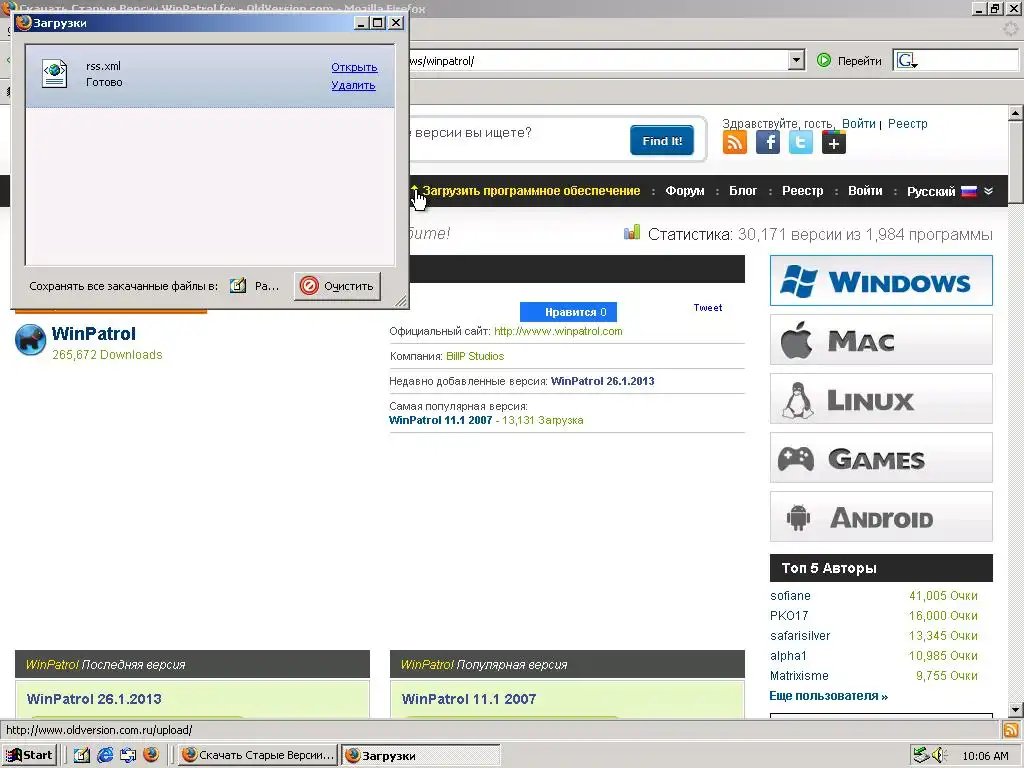1024x768 pixels.
Task: Select the Android category banner
Action: tap(881, 517)
